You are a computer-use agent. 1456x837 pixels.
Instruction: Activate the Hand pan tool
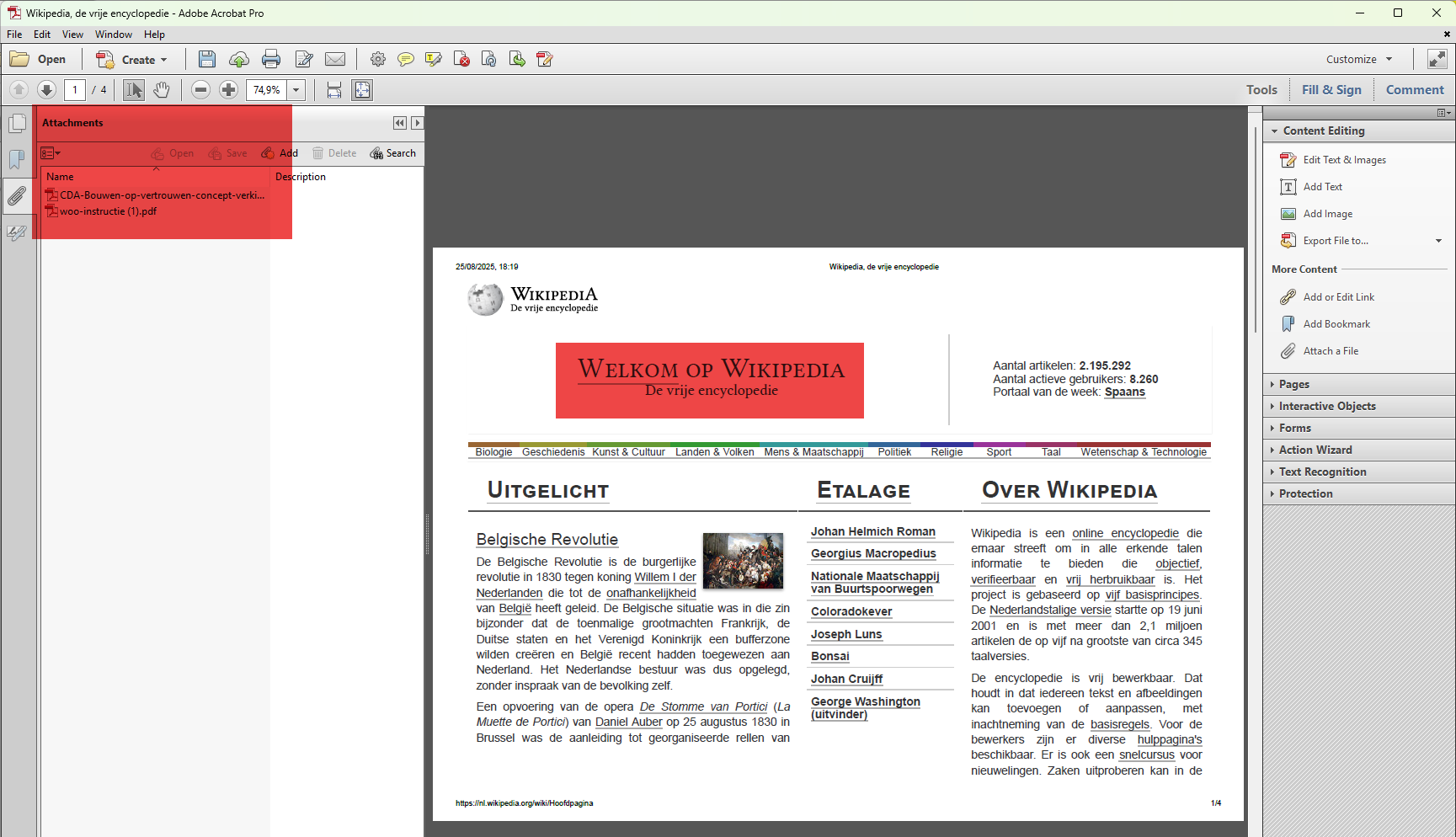click(162, 90)
